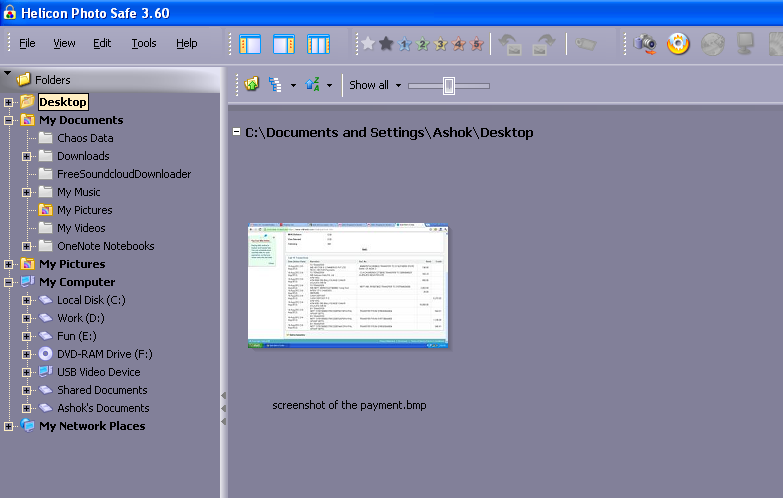Click the right panel layout icon
The height and width of the screenshot is (498, 783).
click(x=284, y=44)
